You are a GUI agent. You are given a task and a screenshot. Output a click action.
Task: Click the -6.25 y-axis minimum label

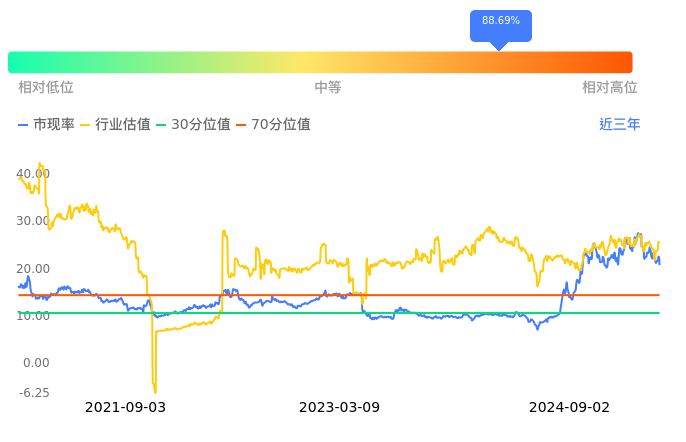[x=33, y=393]
